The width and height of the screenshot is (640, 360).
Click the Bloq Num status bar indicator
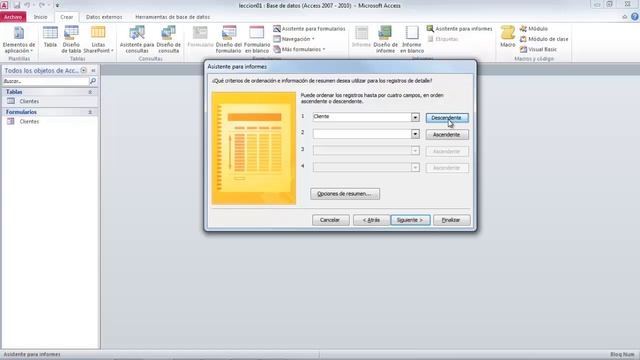[x=622, y=354]
